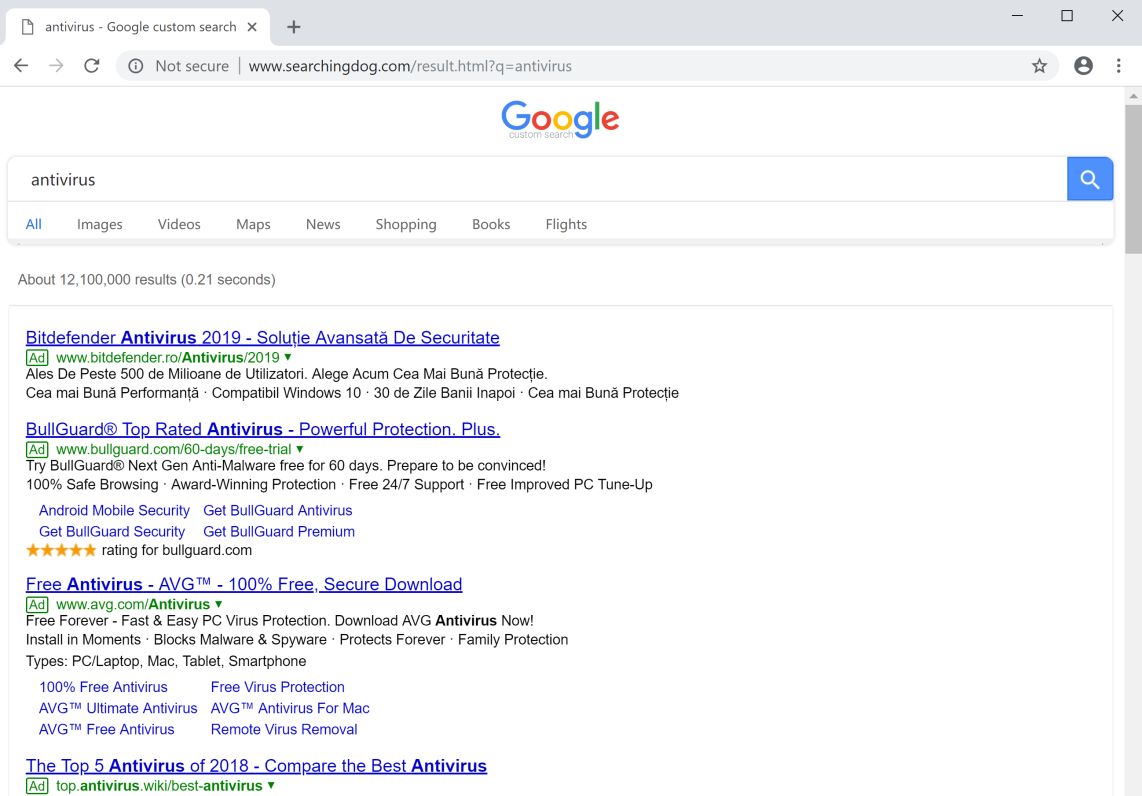Bookmark this page with the star
This screenshot has height=796, width=1142.
point(1040,65)
